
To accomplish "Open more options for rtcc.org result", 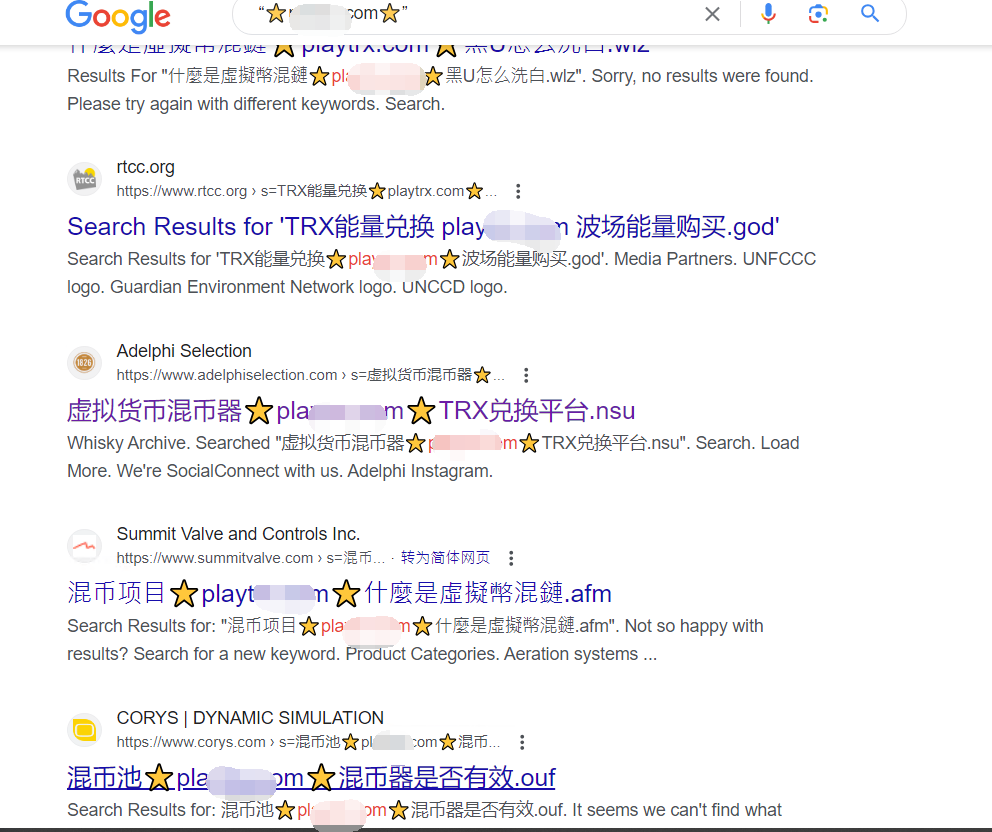I will pyautogui.click(x=518, y=191).
